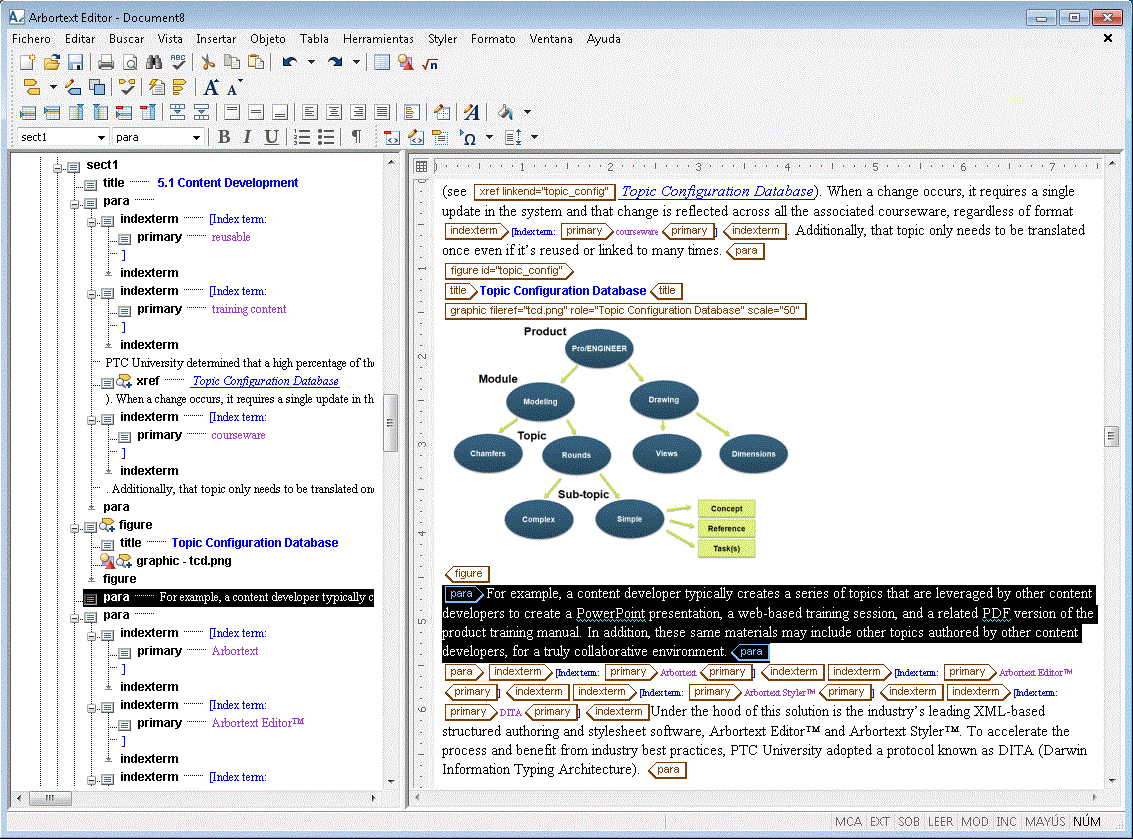Toggle align left for cell text

310,112
